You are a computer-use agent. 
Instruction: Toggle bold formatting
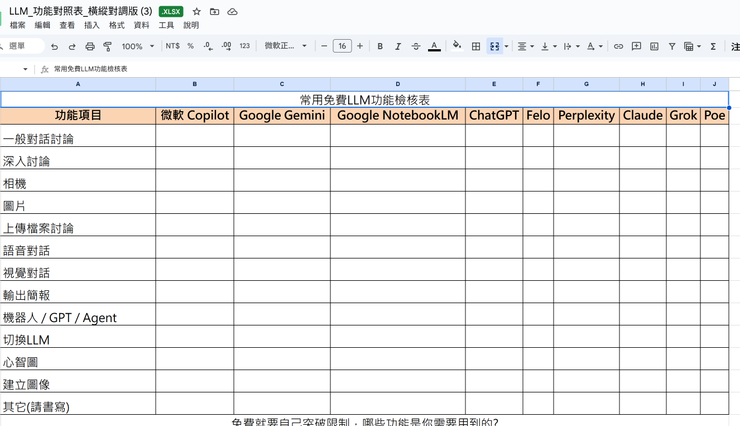380,46
